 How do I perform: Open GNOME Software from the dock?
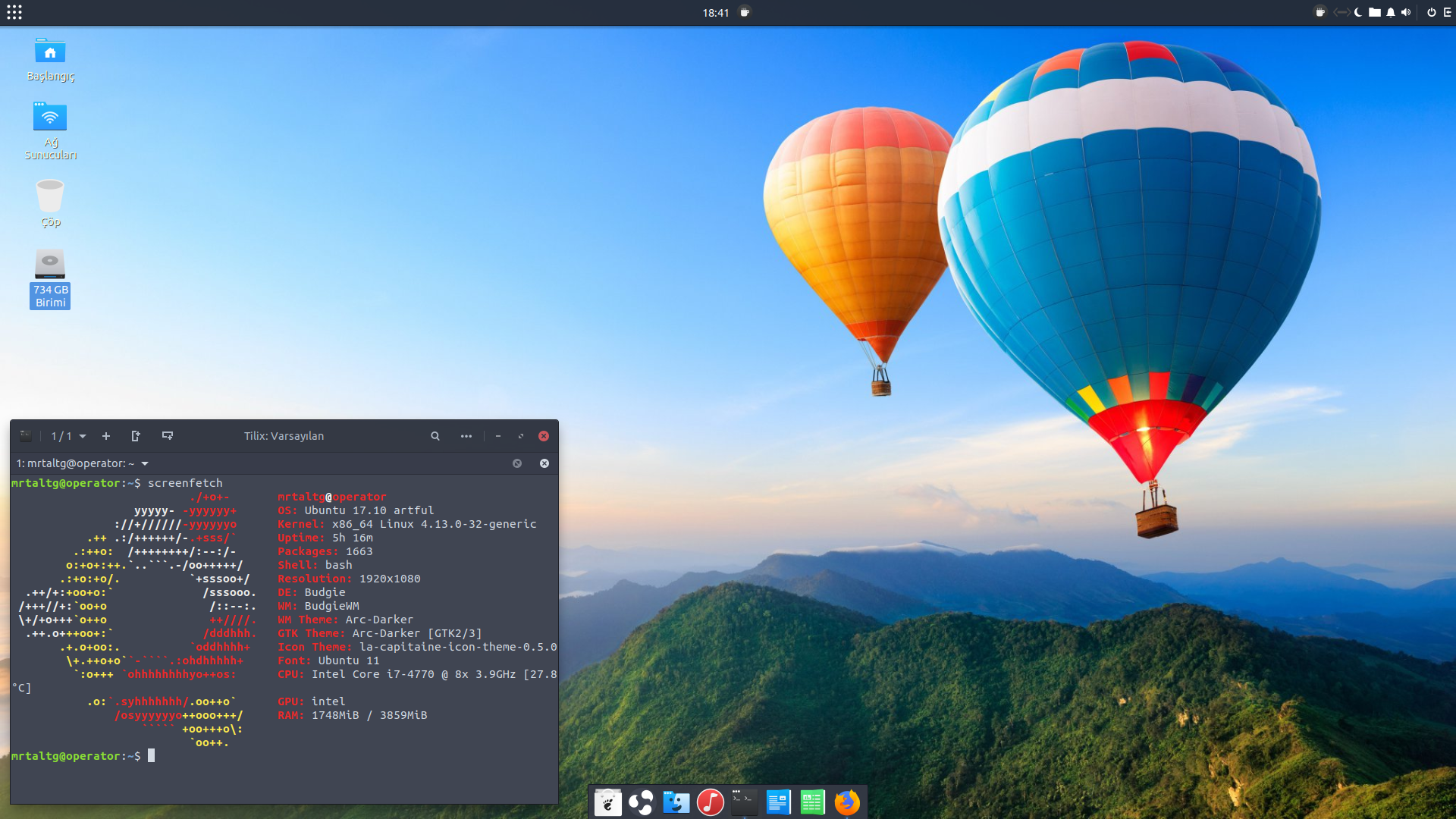607,802
